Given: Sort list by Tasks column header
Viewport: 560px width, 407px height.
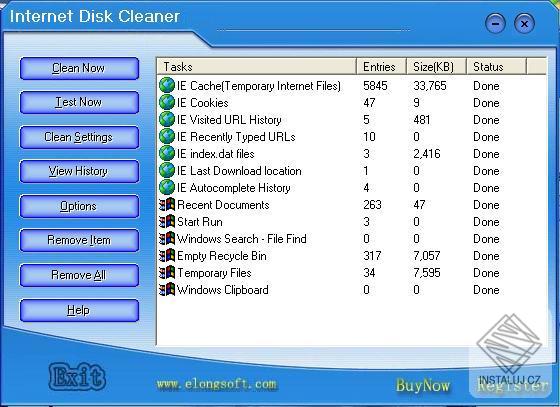Looking at the screenshot, I should (x=256, y=67).
